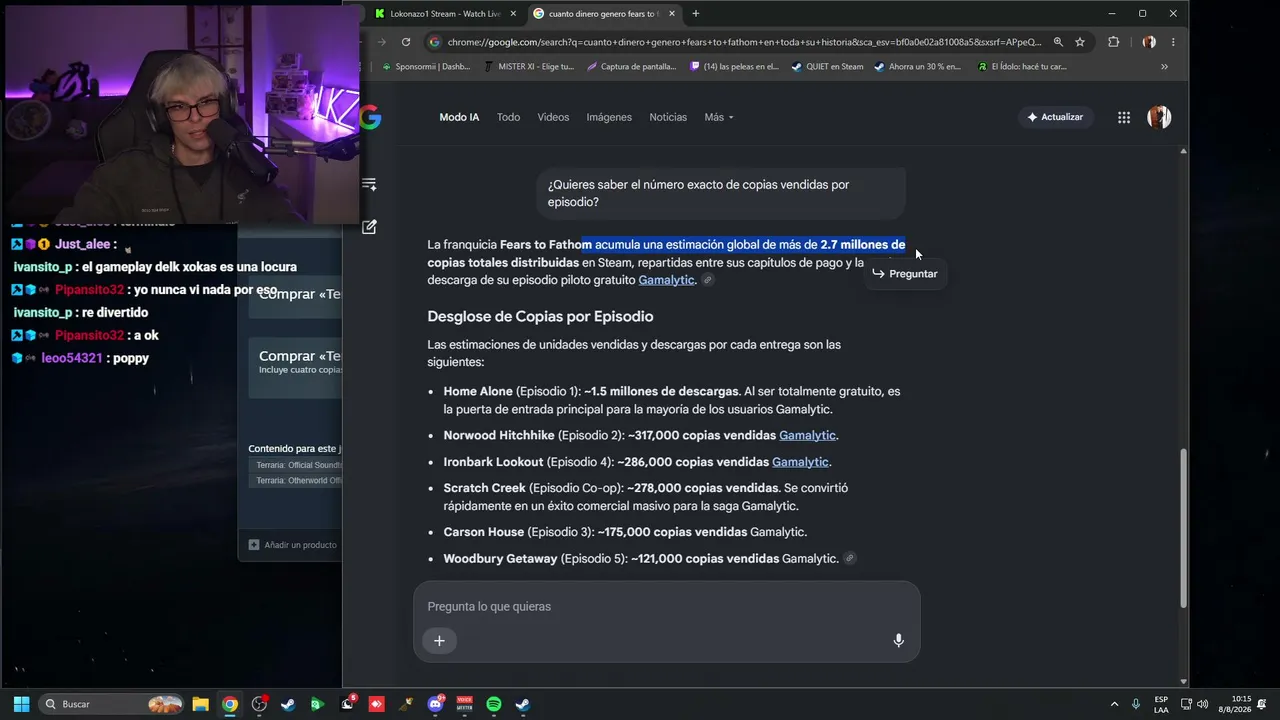This screenshot has height=720, width=1280.
Task: Open the El Ídolo bookmark
Action: 1022,67
